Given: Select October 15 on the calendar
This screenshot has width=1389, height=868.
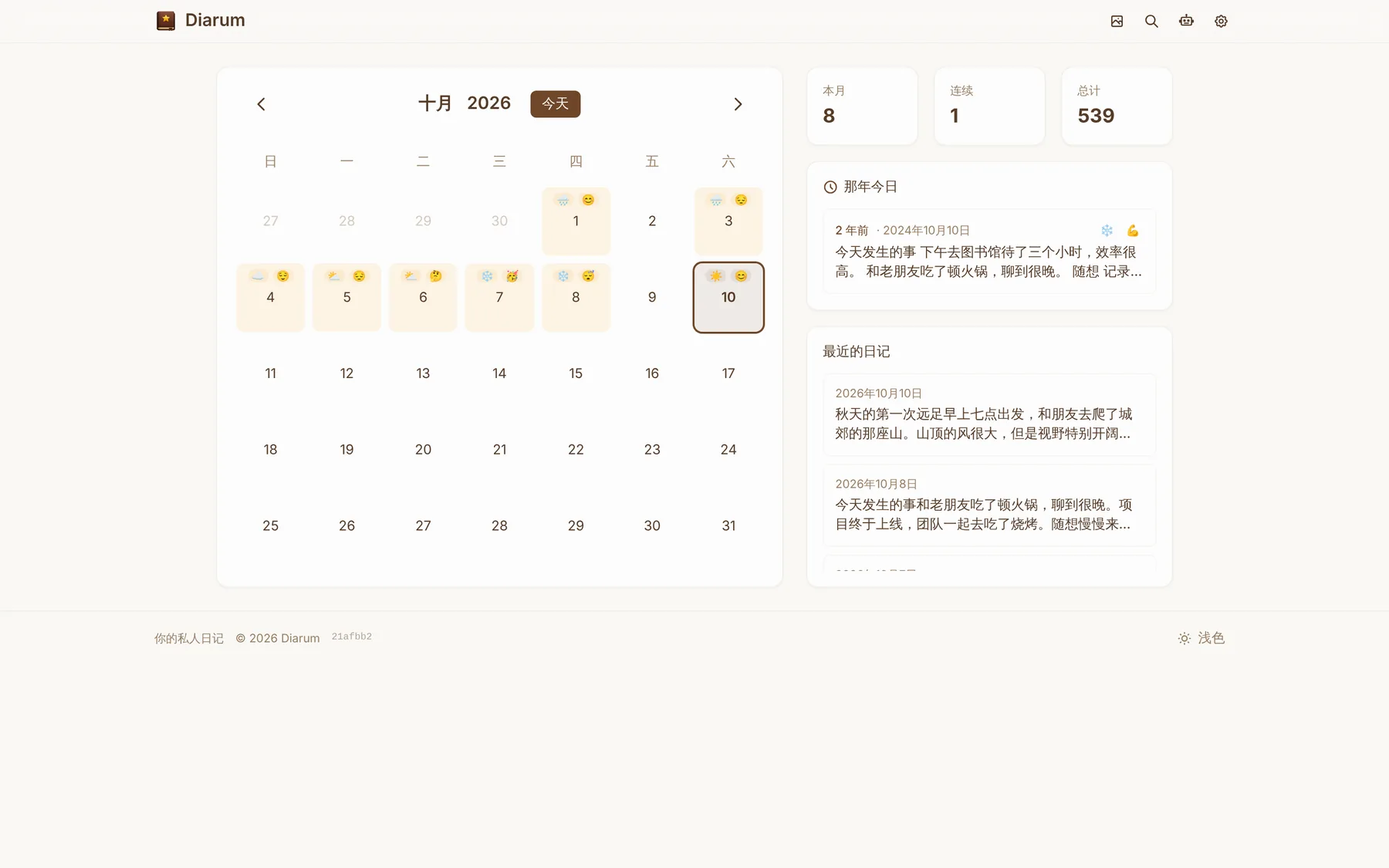Looking at the screenshot, I should coord(576,373).
